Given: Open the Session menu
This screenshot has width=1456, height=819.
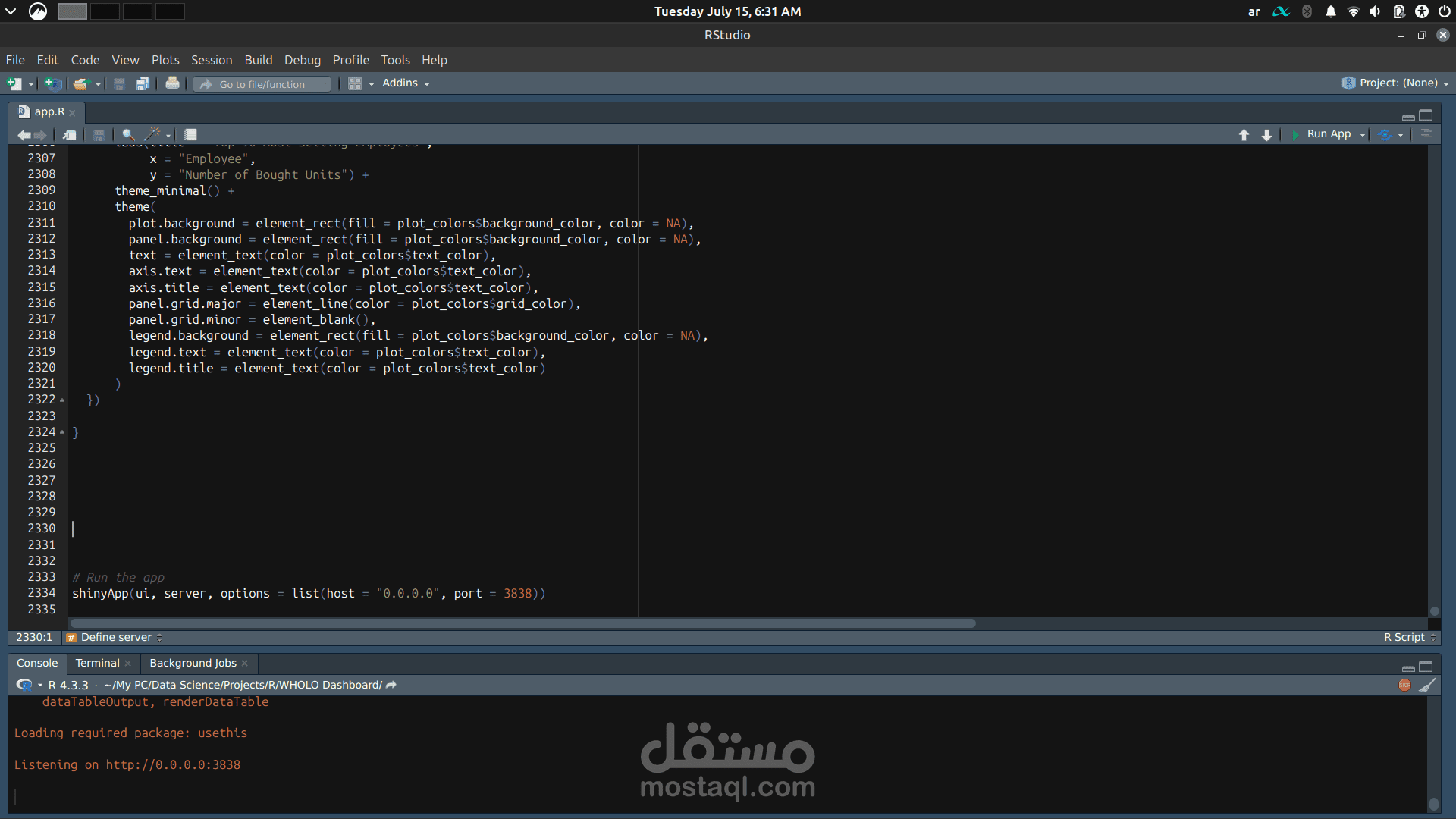Looking at the screenshot, I should [212, 60].
